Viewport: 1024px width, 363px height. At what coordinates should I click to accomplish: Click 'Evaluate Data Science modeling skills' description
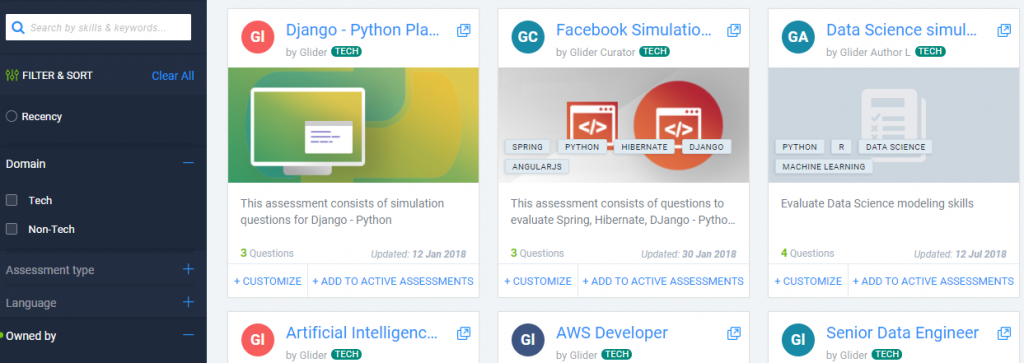877,204
